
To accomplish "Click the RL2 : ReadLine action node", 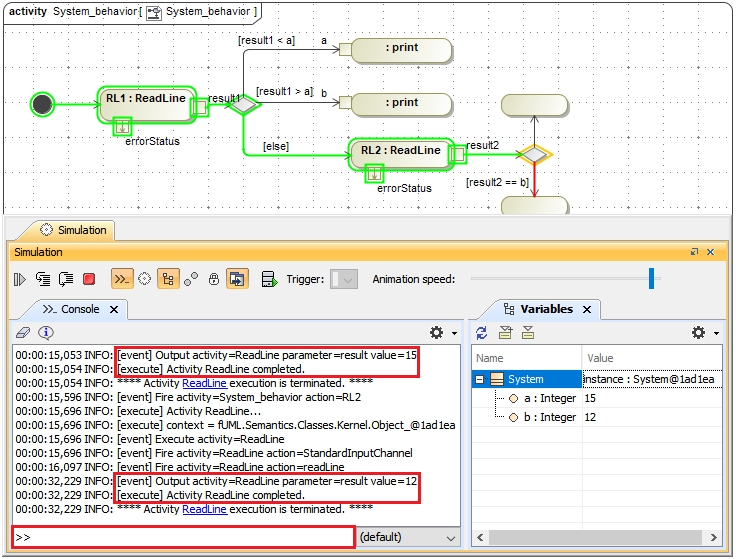I will point(401,151).
